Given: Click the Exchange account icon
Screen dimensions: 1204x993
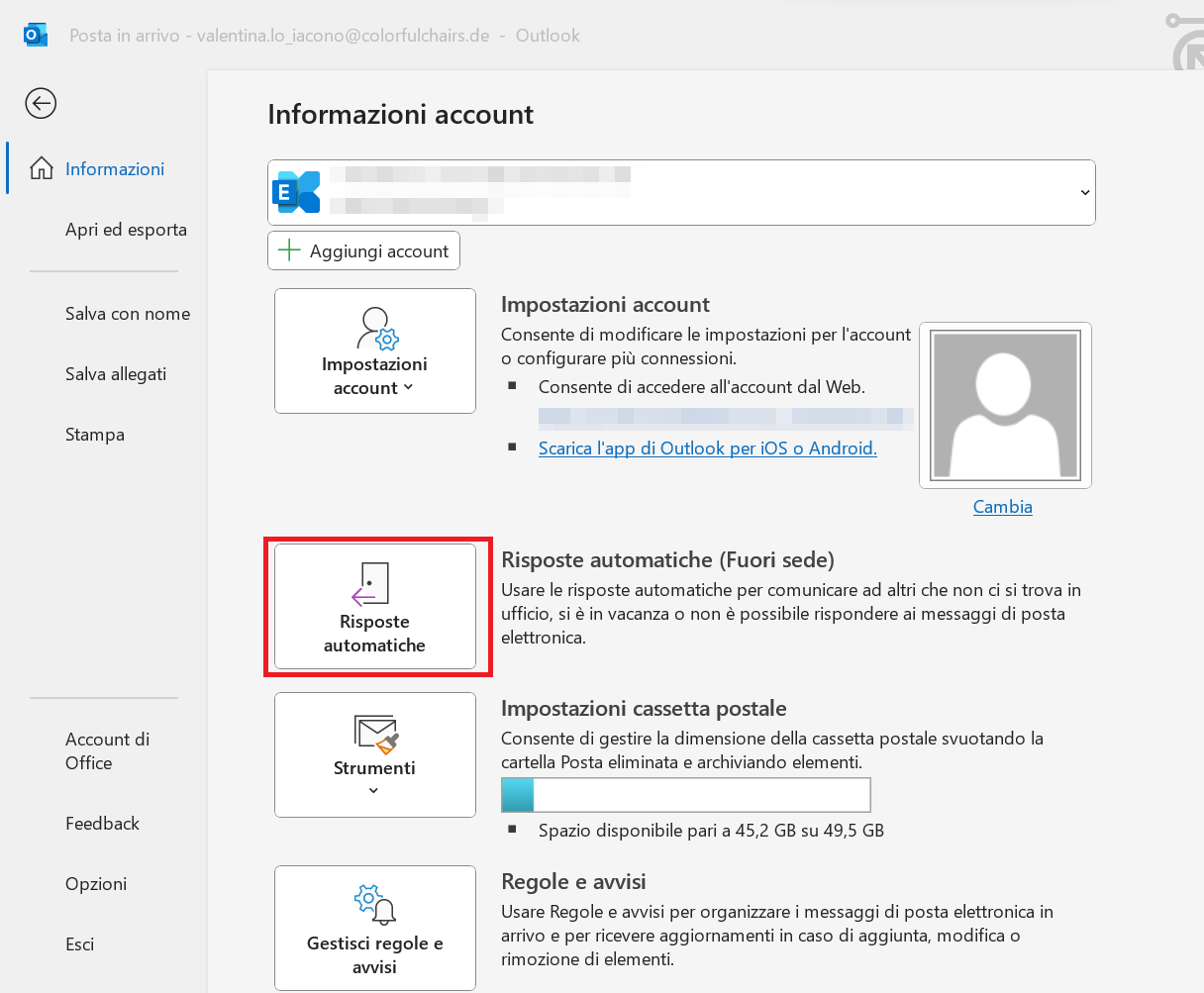Looking at the screenshot, I should tap(298, 192).
